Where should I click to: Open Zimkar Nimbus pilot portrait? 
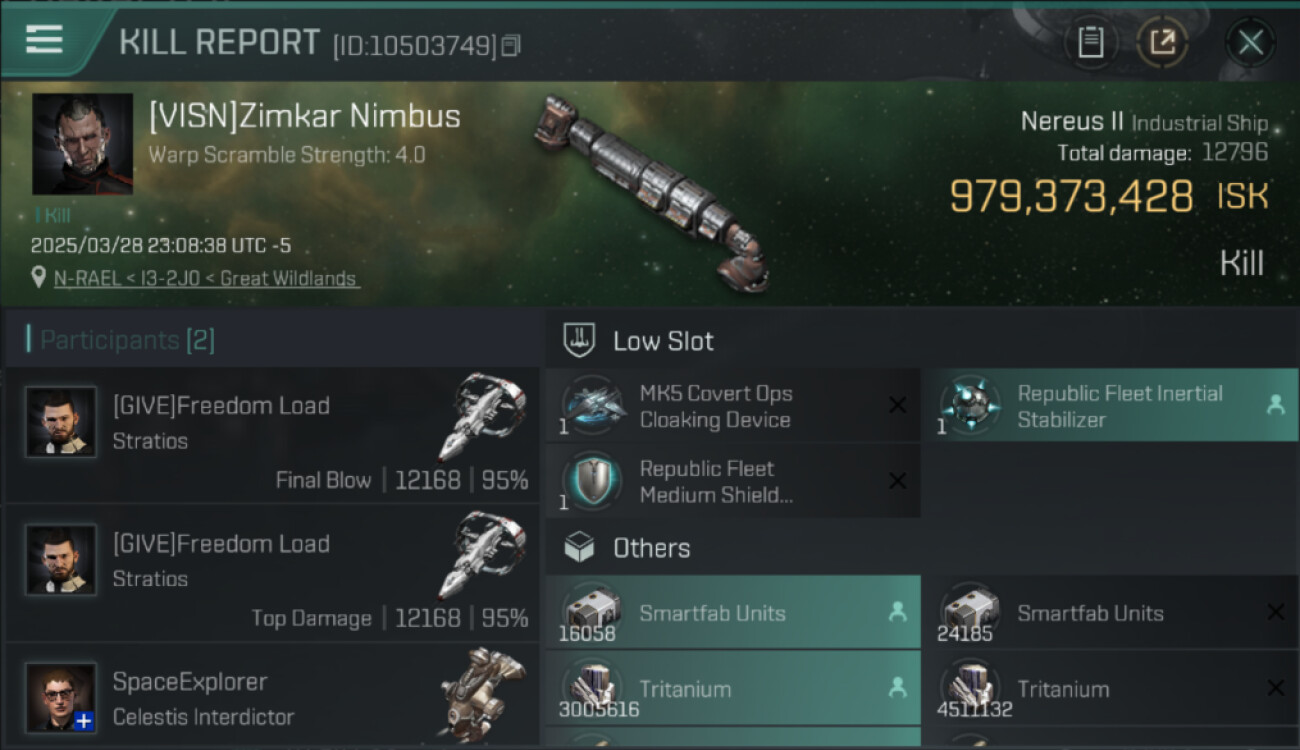pos(82,144)
